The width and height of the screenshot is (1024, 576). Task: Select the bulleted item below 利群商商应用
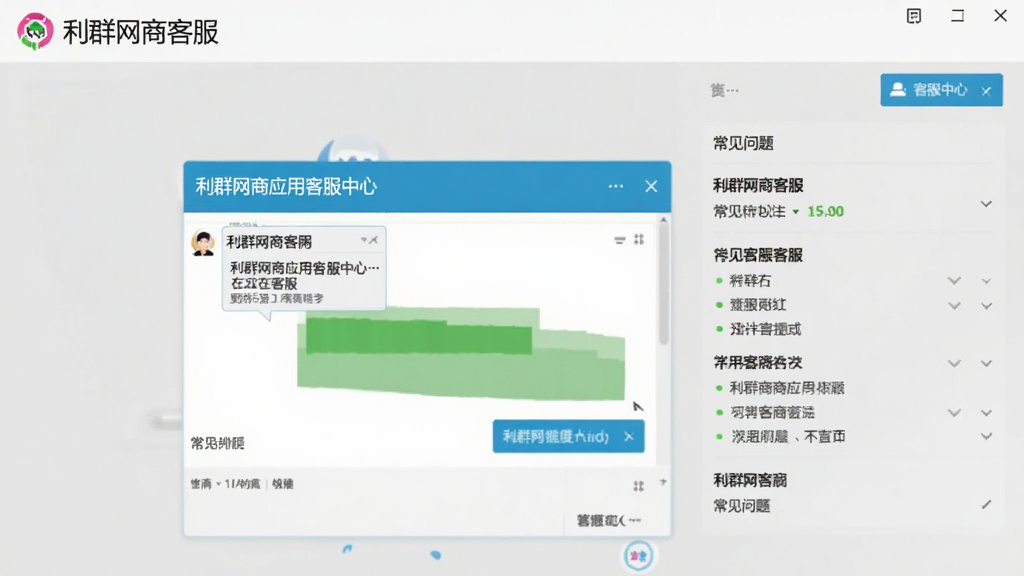(x=772, y=413)
